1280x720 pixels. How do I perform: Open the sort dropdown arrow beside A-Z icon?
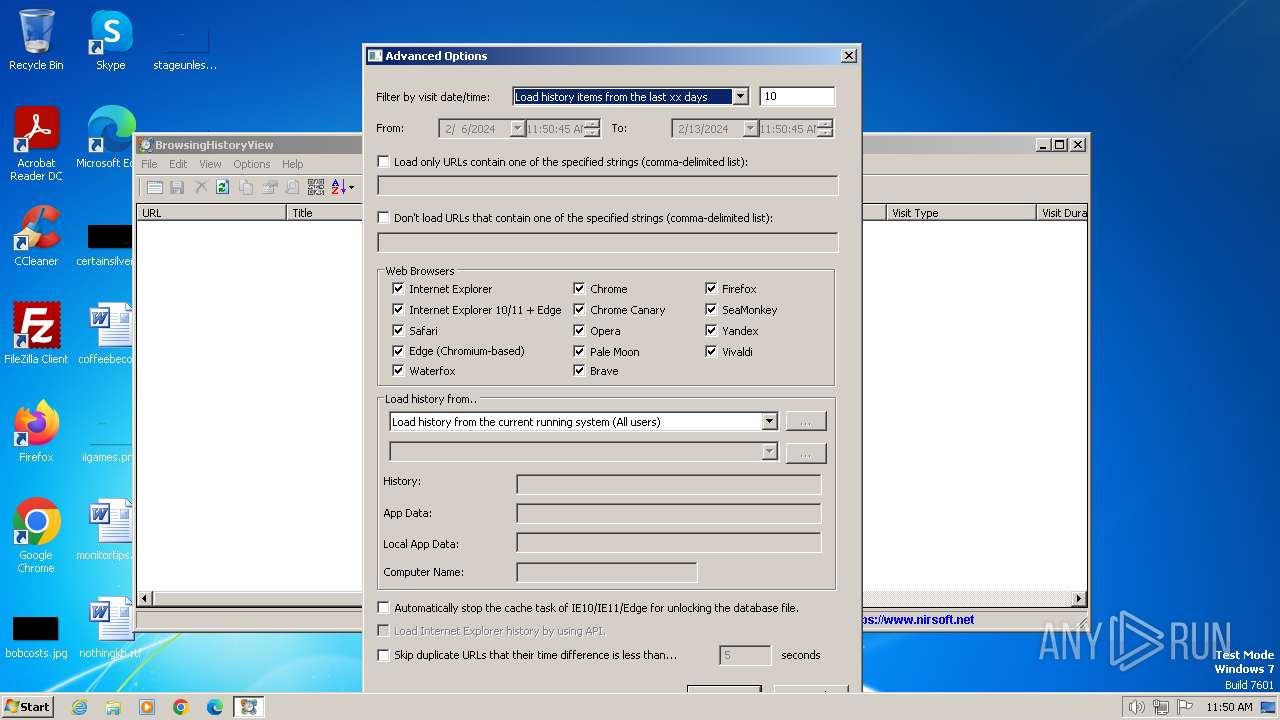click(351, 187)
